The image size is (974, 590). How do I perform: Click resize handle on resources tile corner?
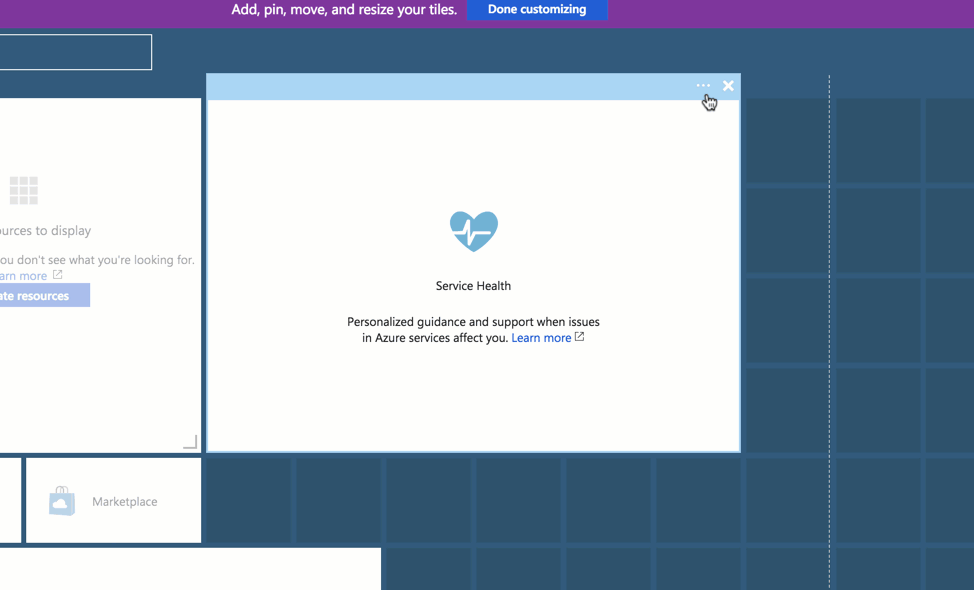point(190,442)
